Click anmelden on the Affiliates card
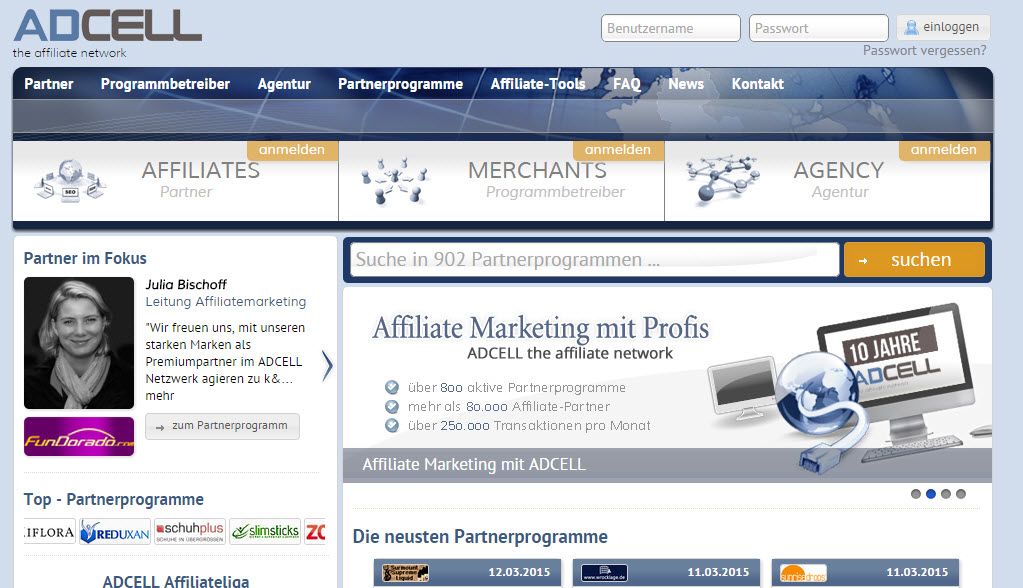Viewport: 1023px width, 588px height. coord(292,150)
